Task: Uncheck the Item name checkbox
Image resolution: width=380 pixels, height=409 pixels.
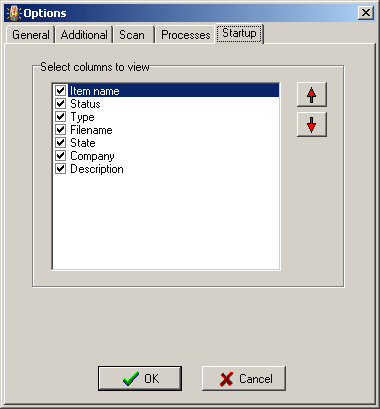Action: (60, 91)
